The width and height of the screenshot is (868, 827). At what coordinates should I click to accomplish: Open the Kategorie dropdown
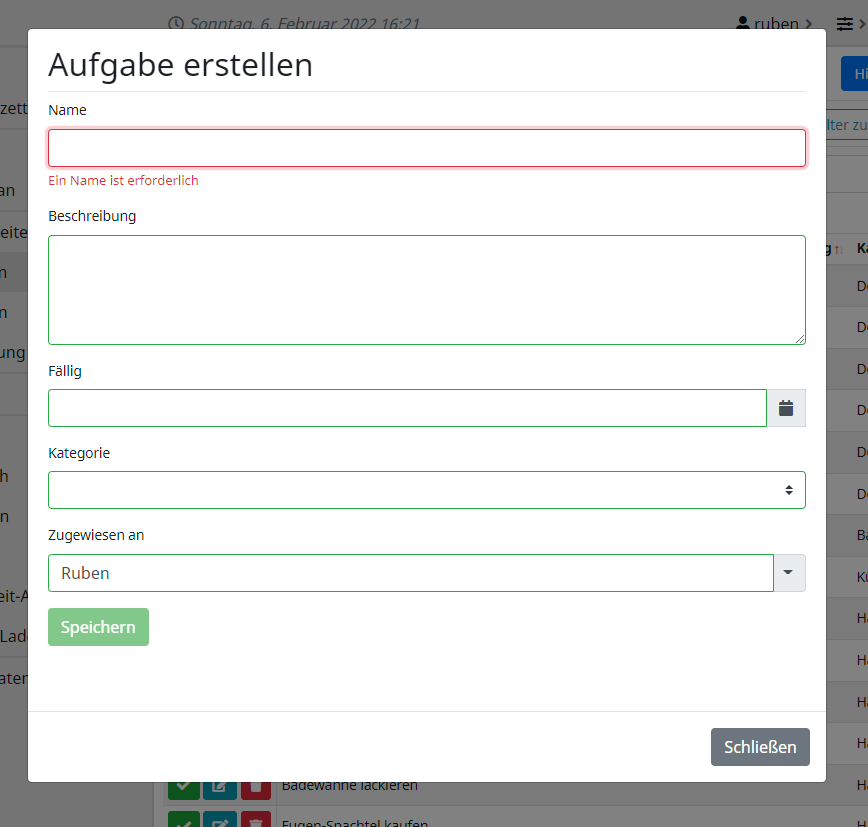pyautogui.click(x=426, y=490)
